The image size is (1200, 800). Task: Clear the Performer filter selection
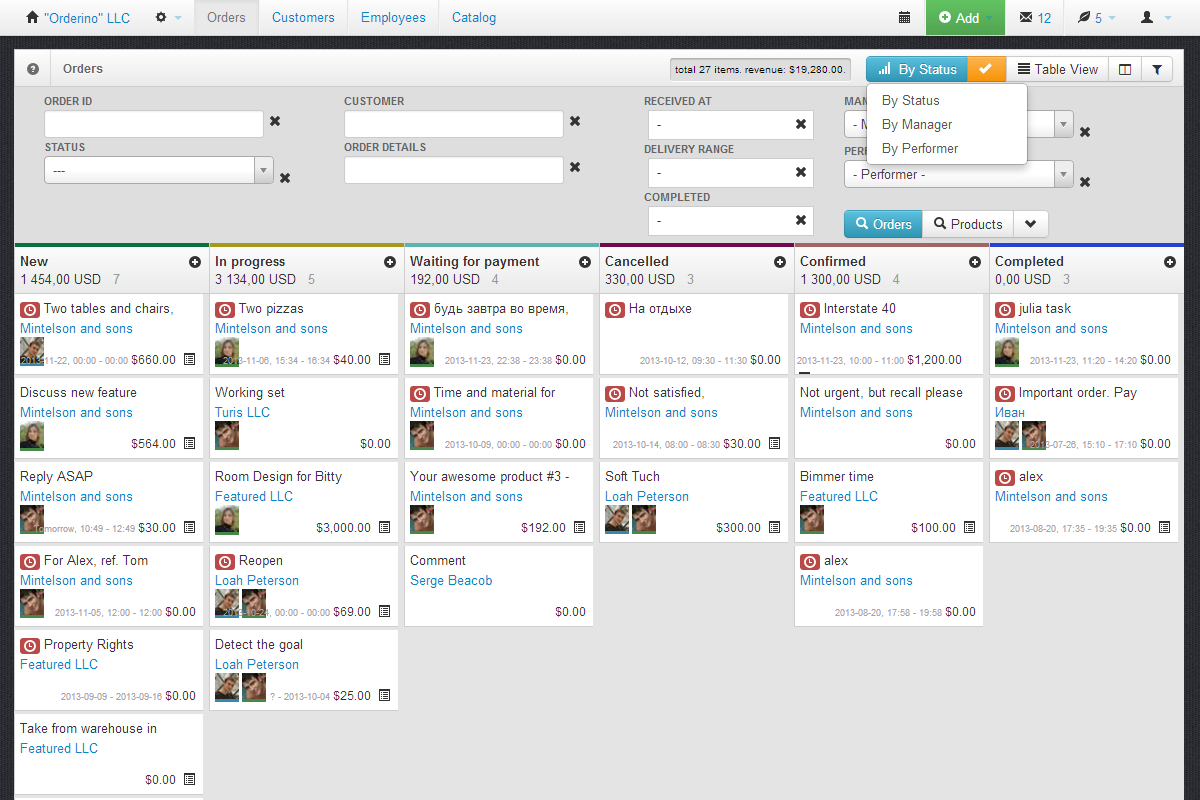tap(1085, 182)
